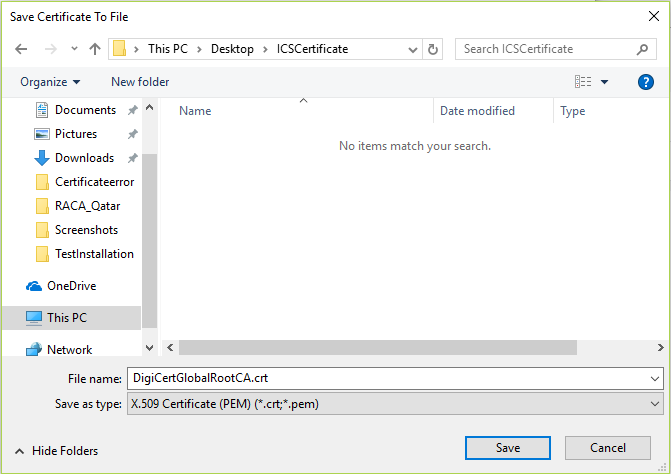Open recent locations chevron beside the forward arrow
Screen dimensions: 671x474
74,49
